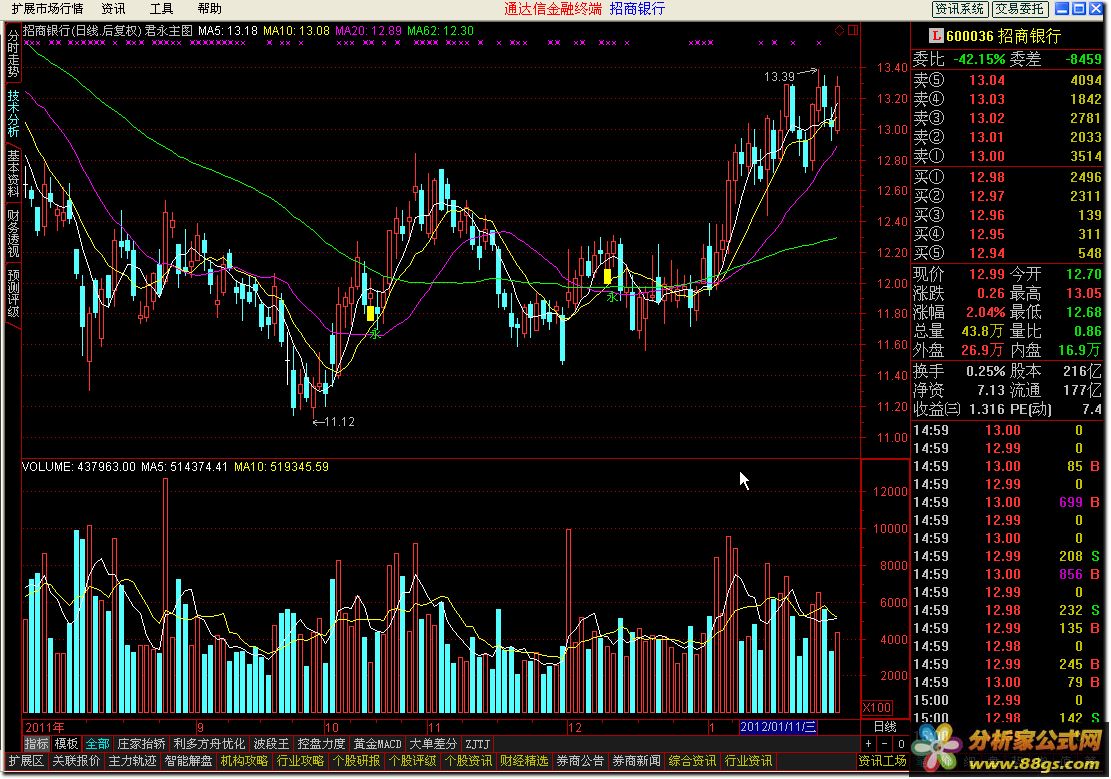Select the 模板 tab
Viewport: 1111px width, 779px height.
[x=67, y=744]
